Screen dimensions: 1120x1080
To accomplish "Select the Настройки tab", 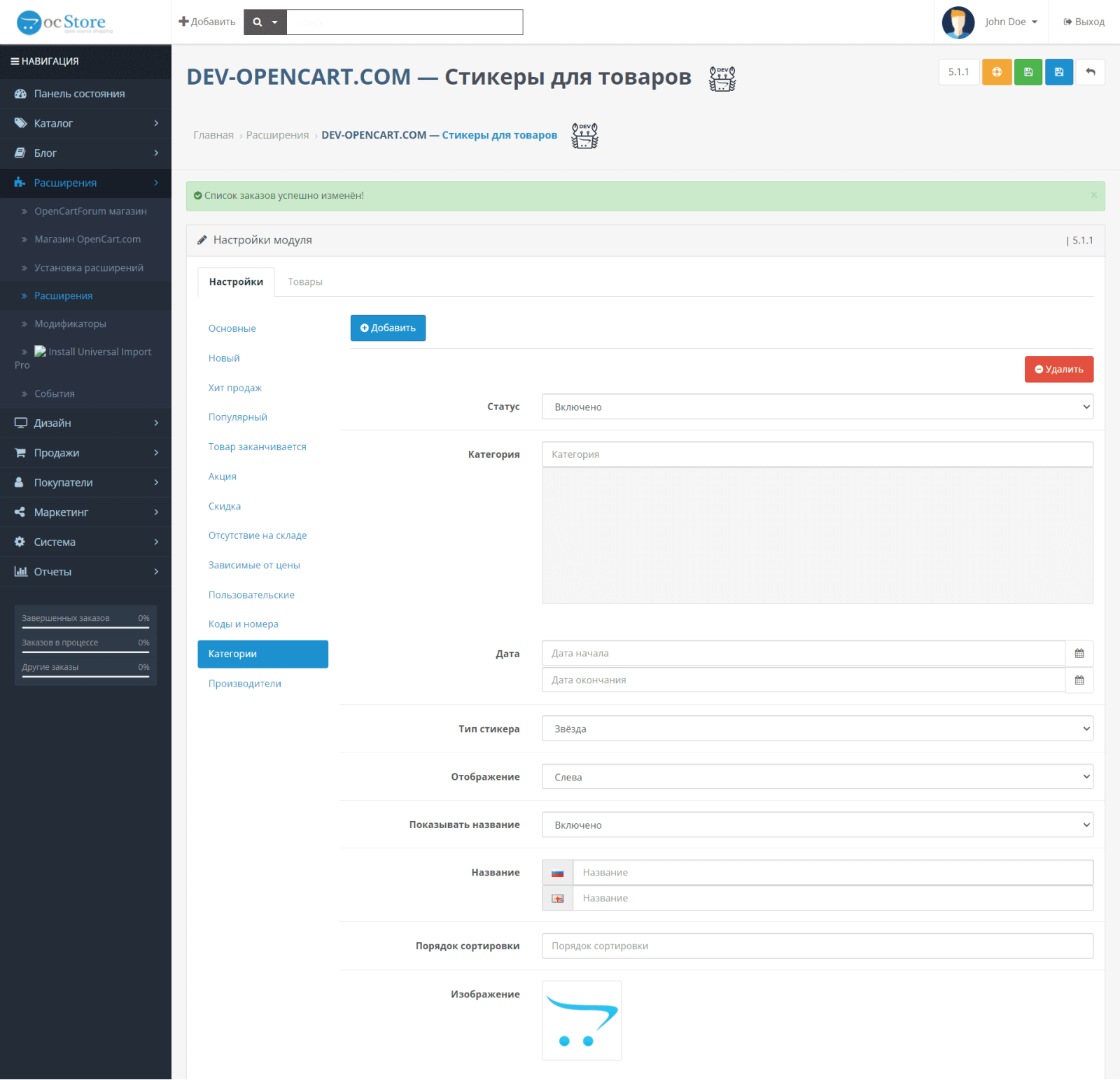I will pyautogui.click(x=236, y=282).
